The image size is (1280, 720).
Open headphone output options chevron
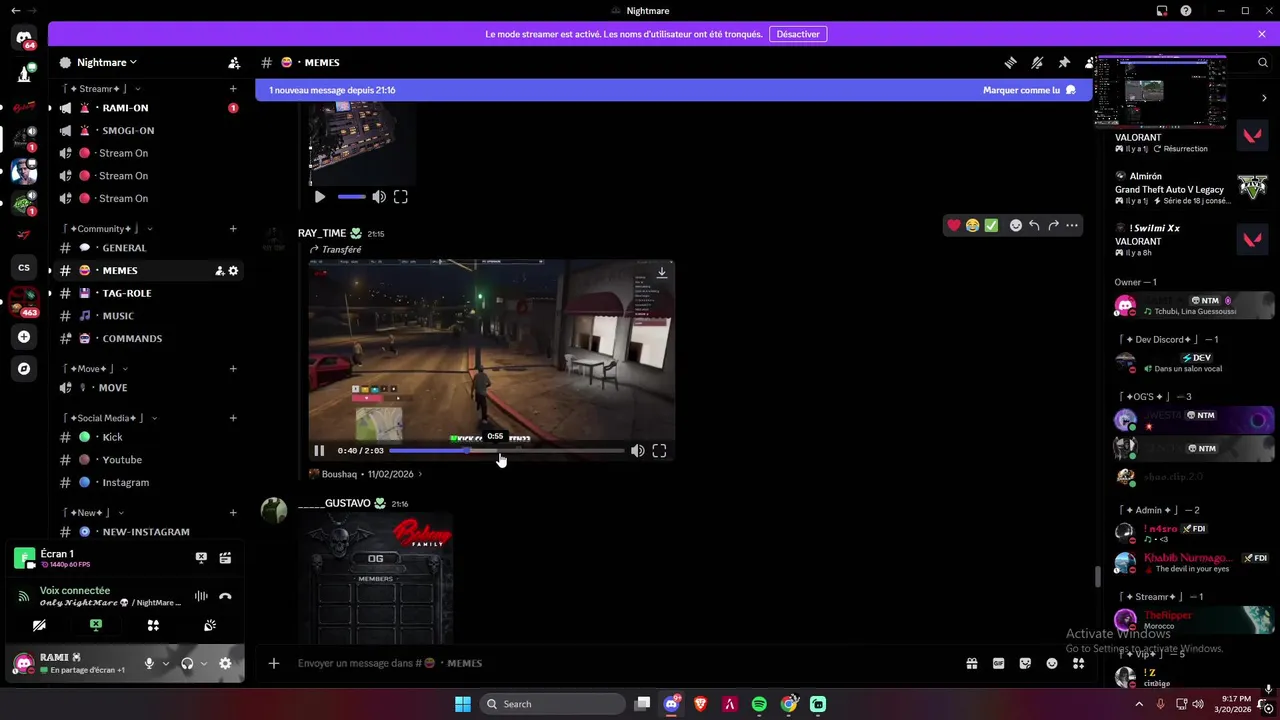point(204,663)
